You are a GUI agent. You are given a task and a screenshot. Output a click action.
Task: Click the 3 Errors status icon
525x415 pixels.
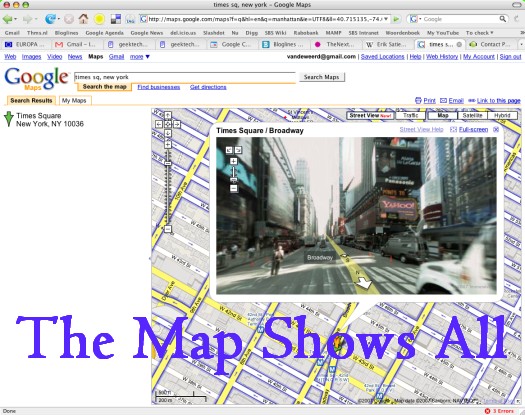click(499, 411)
